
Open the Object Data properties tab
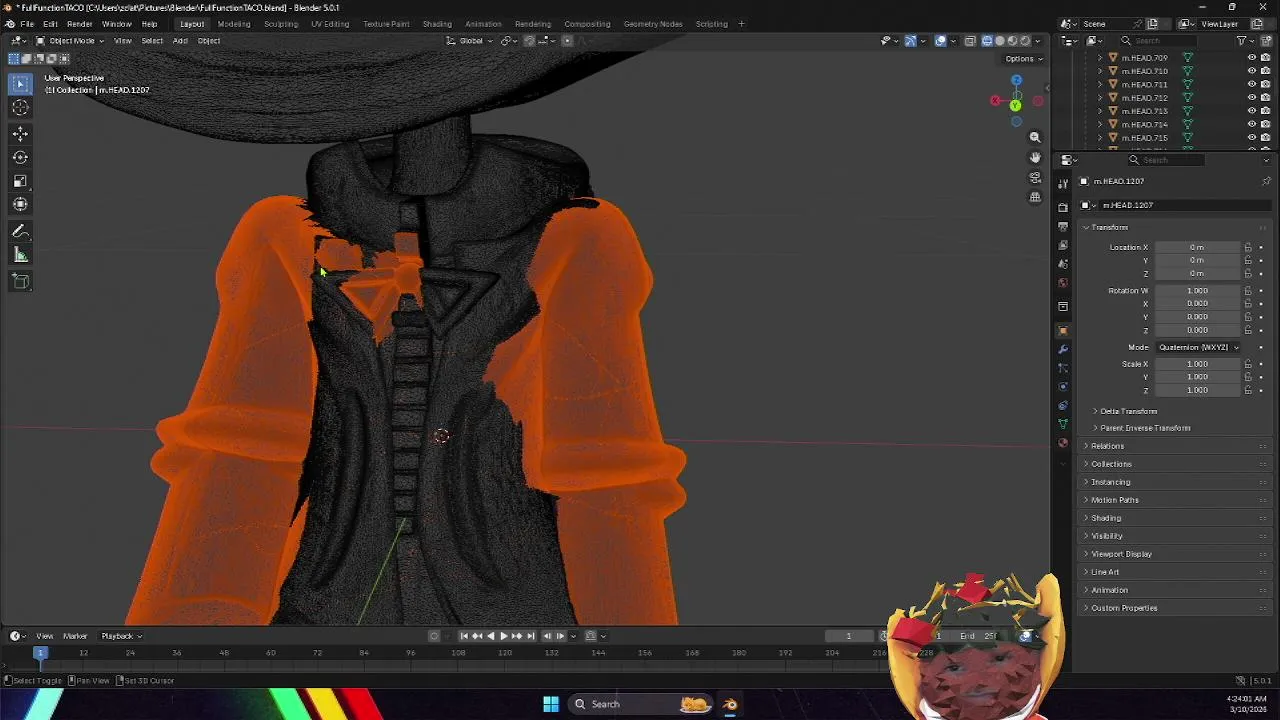[x=1063, y=424]
